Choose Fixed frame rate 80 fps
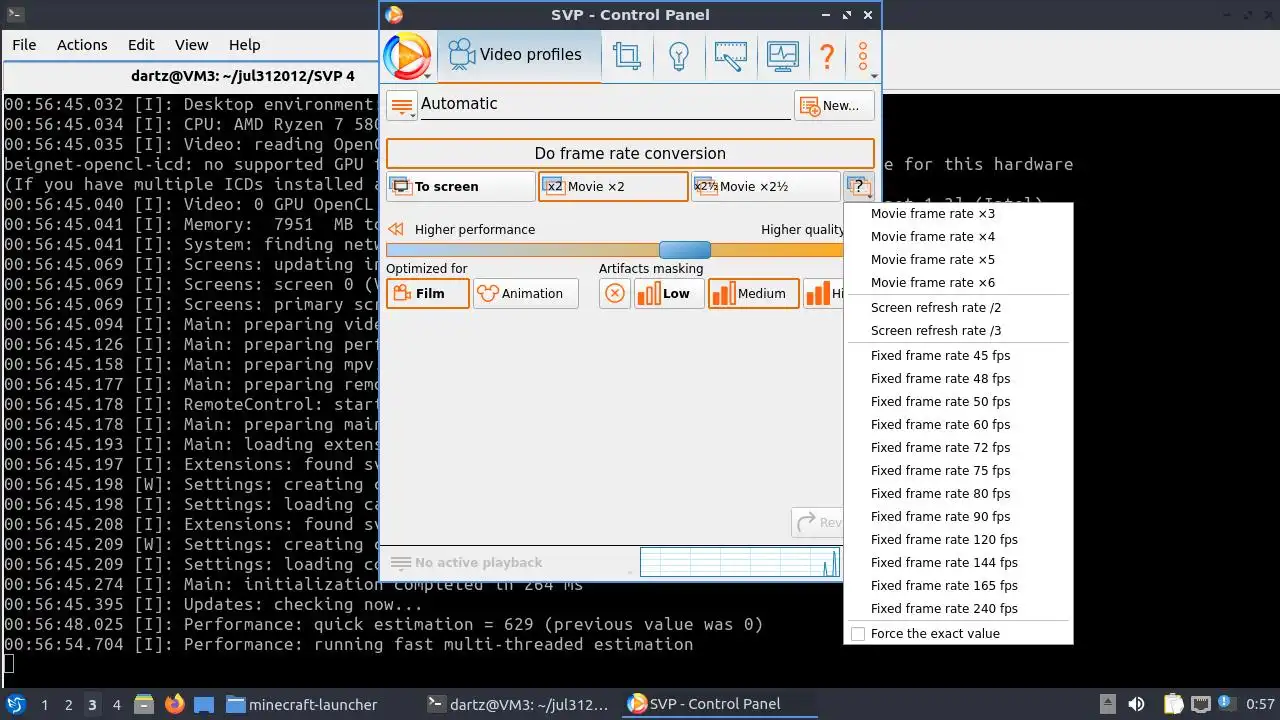Viewport: 1280px width, 720px height. (958, 494)
